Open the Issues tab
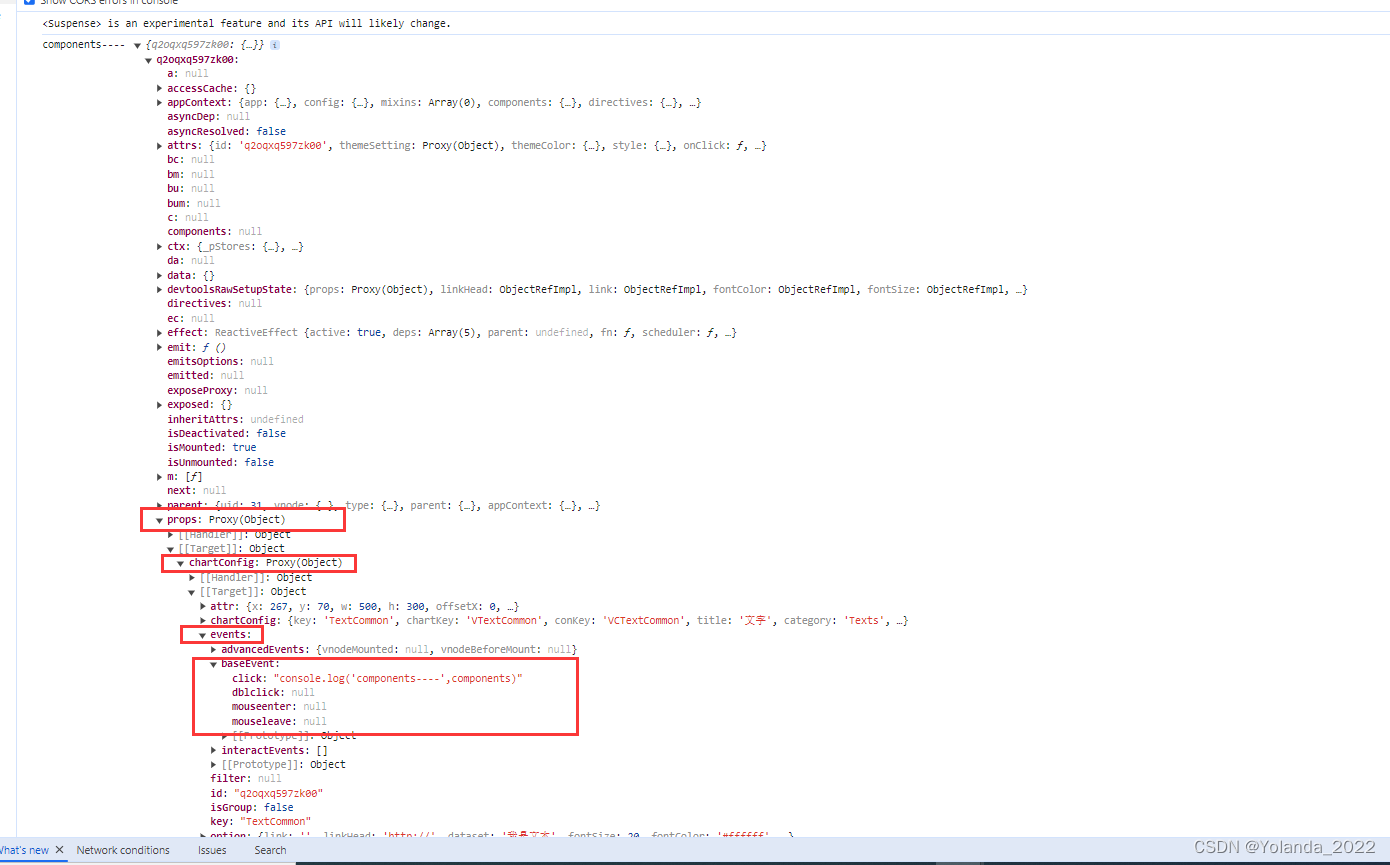The width and height of the screenshot is (1390, 865). 212,850
